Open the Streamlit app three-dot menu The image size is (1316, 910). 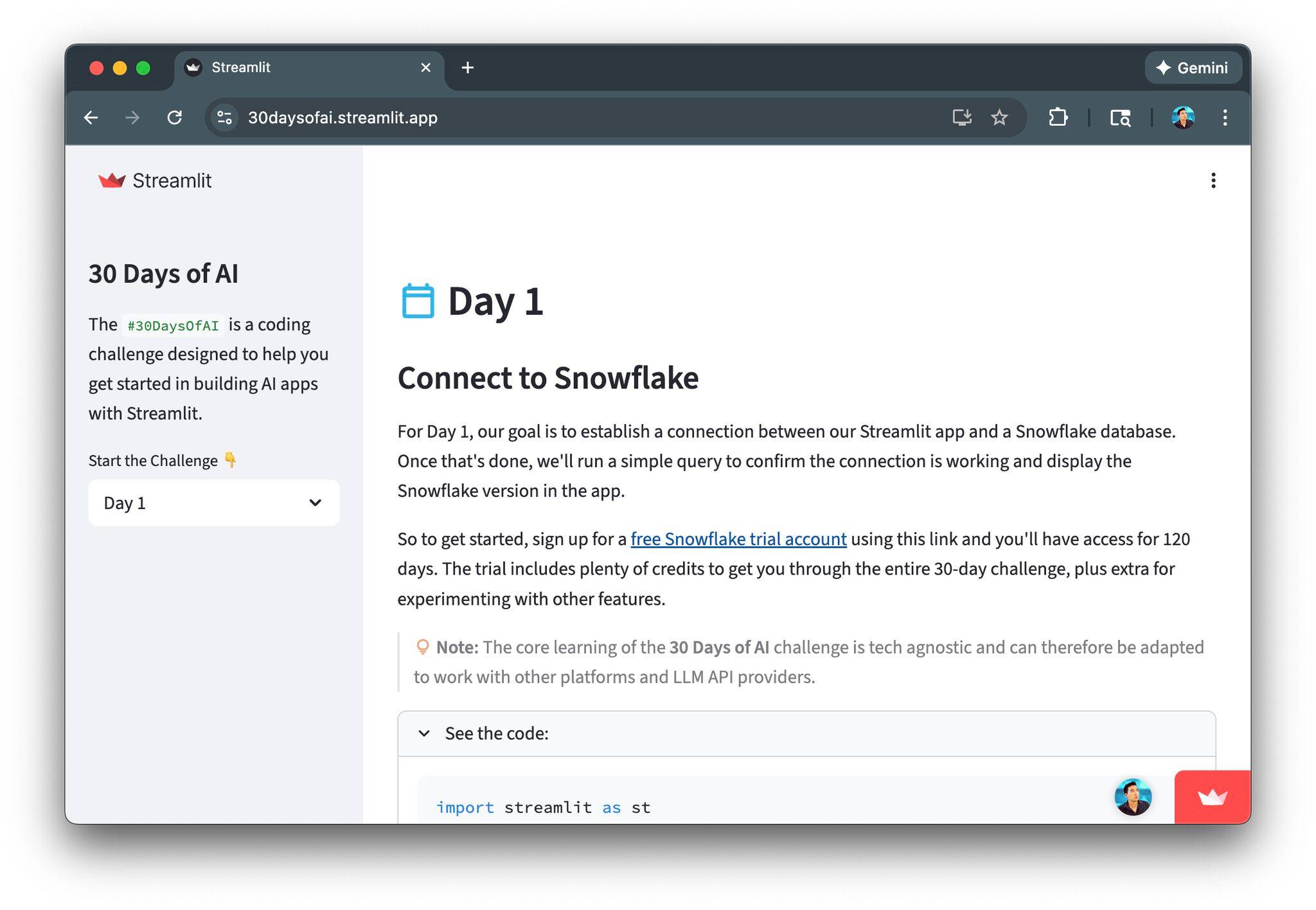click(x=1213, y=181)
